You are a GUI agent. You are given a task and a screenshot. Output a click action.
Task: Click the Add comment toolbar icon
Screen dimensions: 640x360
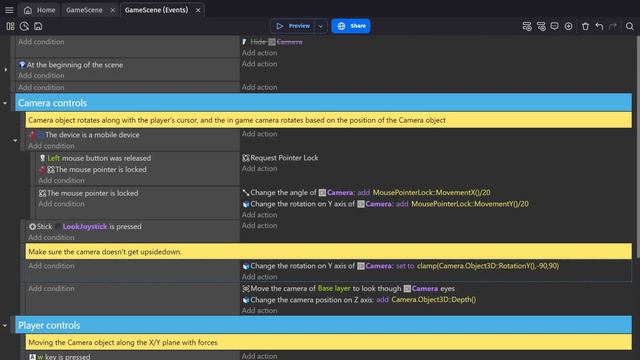(x=554, y=26)
